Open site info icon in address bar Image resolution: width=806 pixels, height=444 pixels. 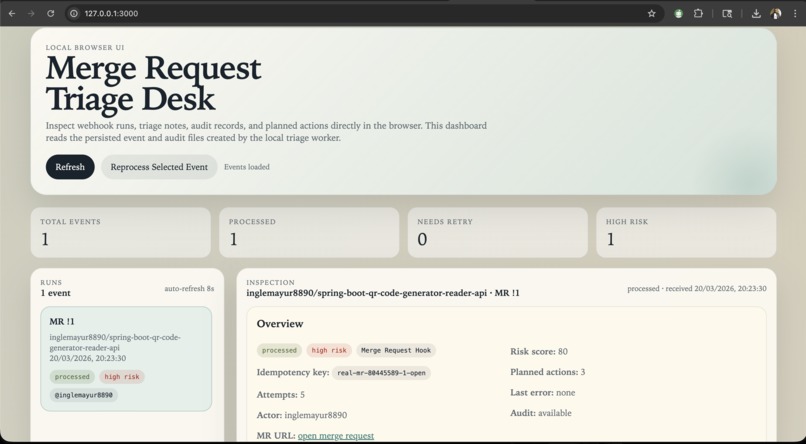point(74,13)
